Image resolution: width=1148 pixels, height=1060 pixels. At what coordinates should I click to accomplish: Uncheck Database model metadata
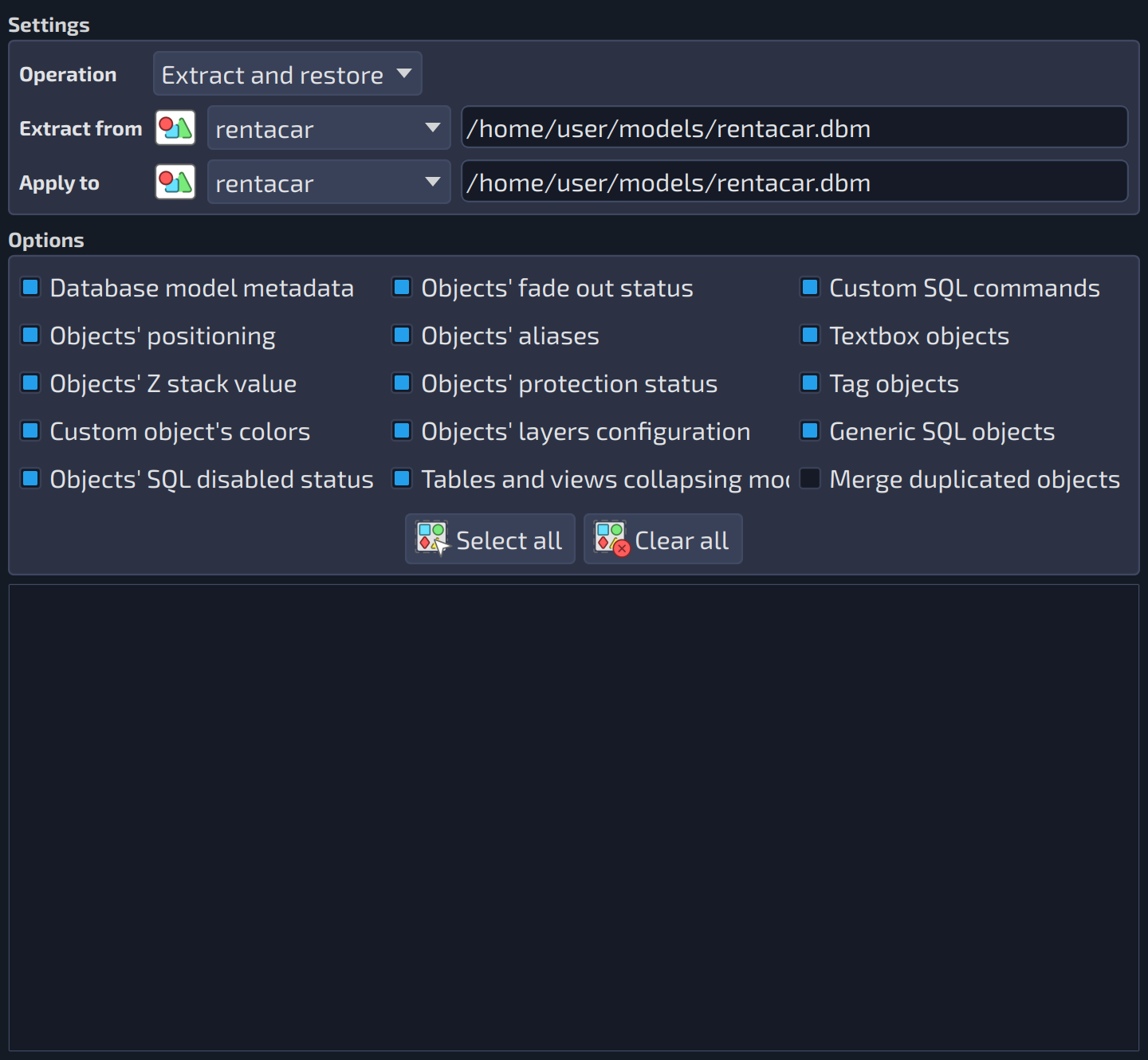click(30, 287)
